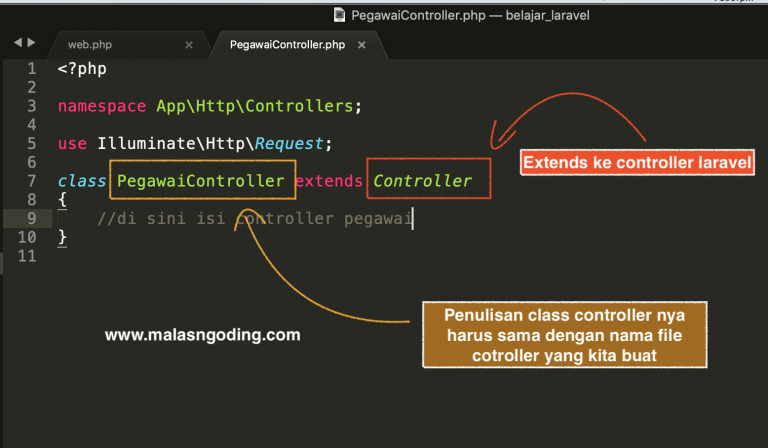Click the class keyword on line 7
This screenshot has height=448, width=768.
coord(82,181)
